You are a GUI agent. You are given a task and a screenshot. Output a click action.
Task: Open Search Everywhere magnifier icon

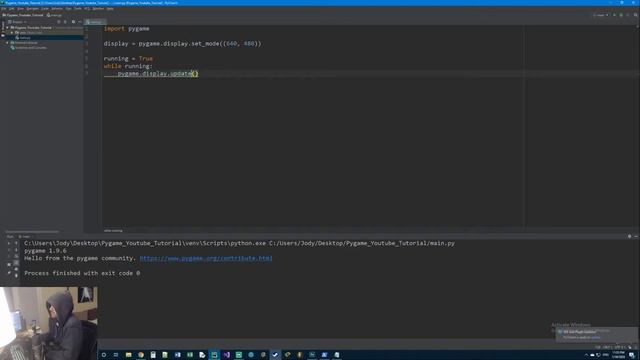click(636, 15)
